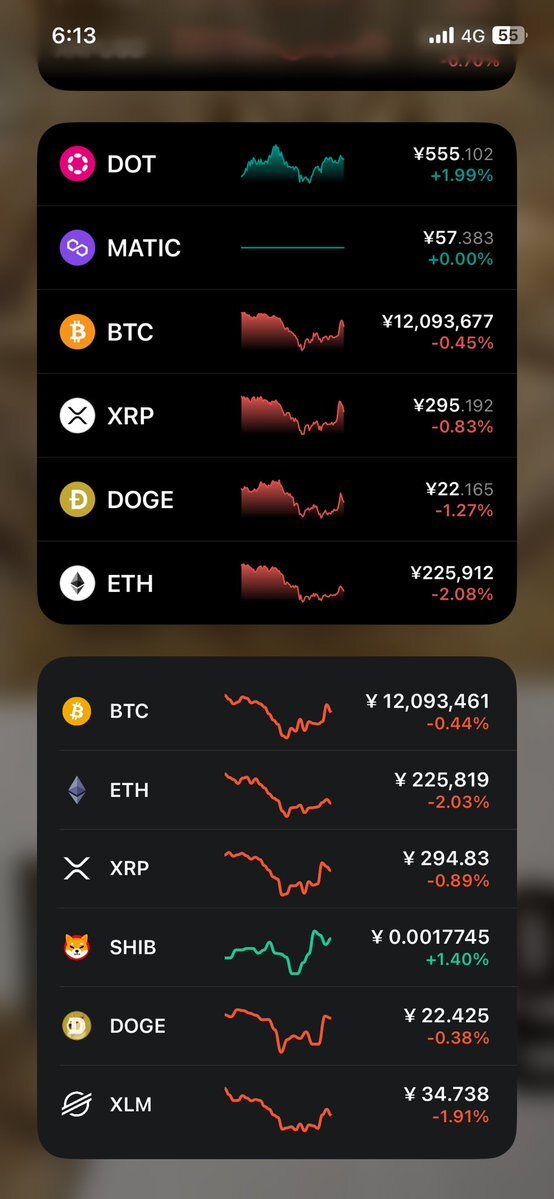Tap the ETH diamond icon in bottom widget
Viewport: 554px width, 1199px height.
[x=77, y=790]
